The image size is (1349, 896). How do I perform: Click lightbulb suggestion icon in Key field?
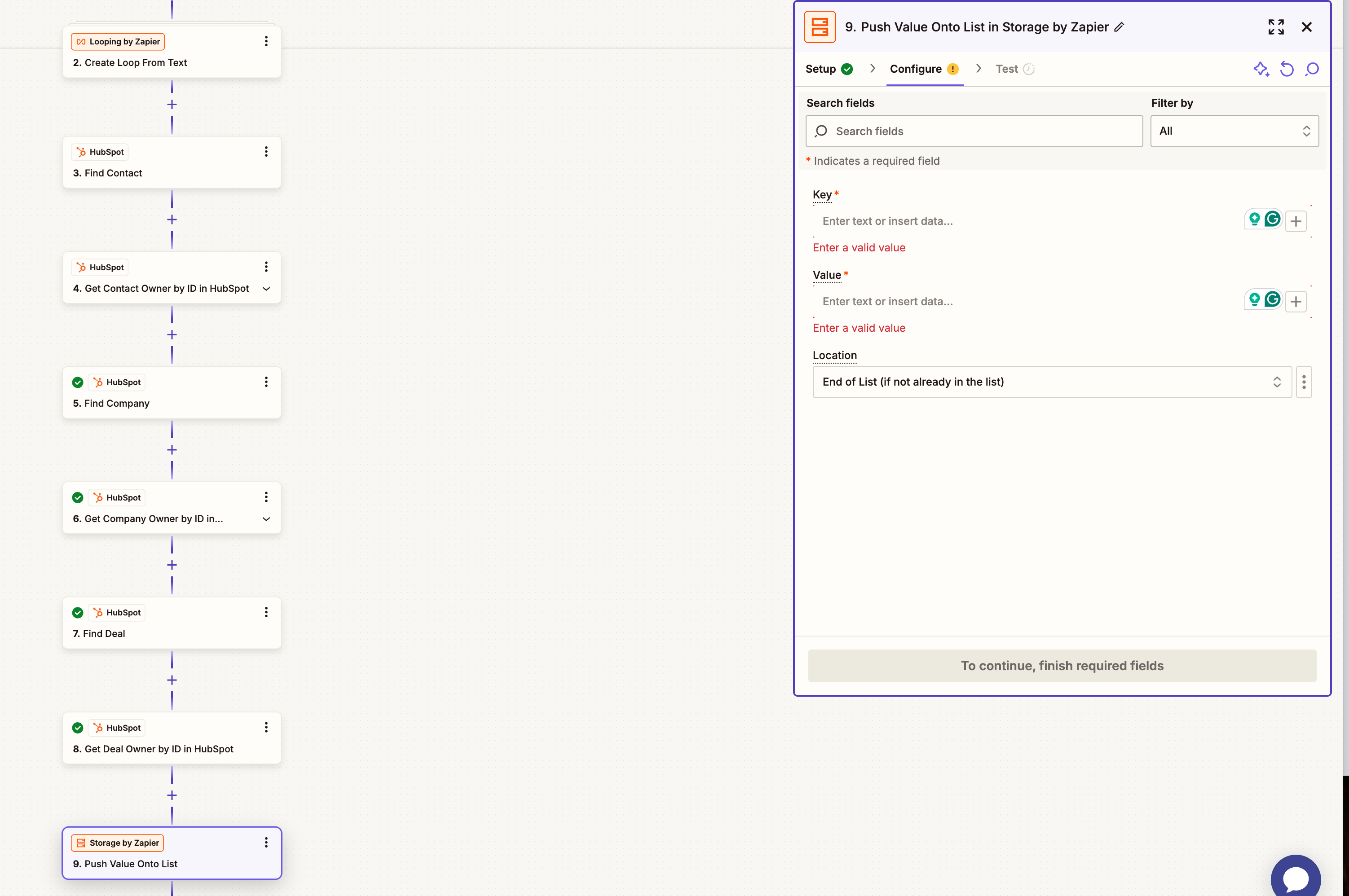[x=1254, y=219]
